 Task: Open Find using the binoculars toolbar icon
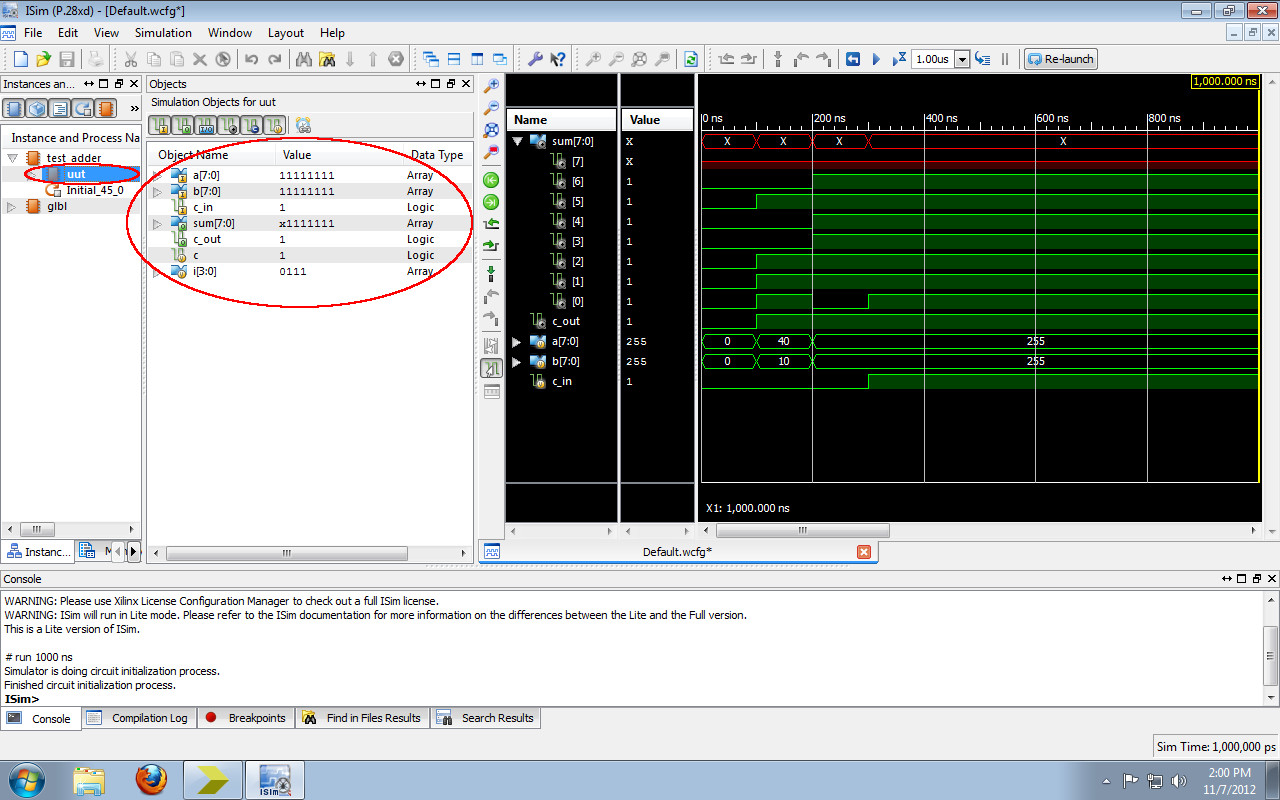[x=304, y=59]
